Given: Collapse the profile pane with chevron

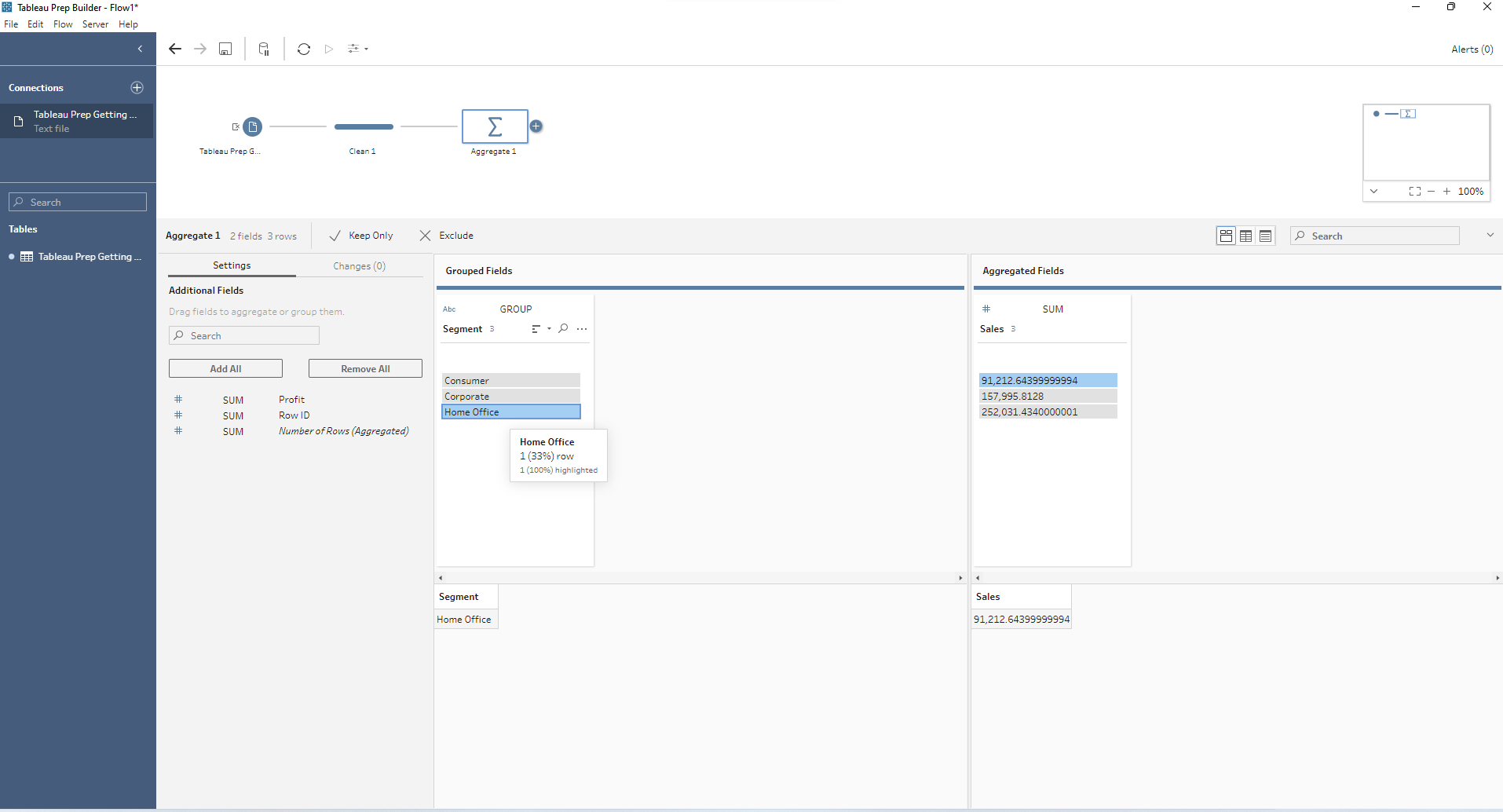Looking at the screenshot, I should [x=1490, y=235].
